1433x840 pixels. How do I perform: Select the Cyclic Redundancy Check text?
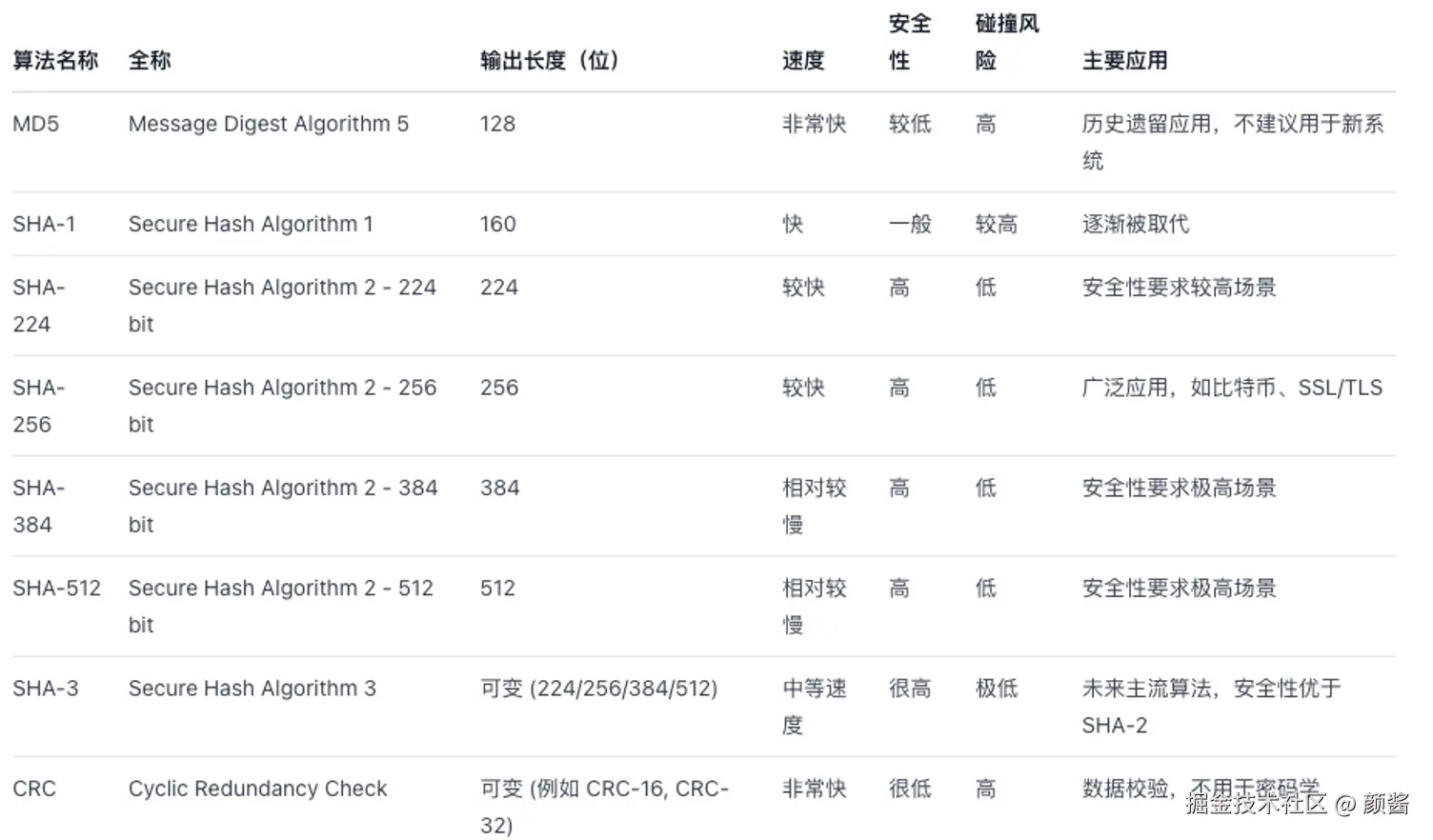257,789
